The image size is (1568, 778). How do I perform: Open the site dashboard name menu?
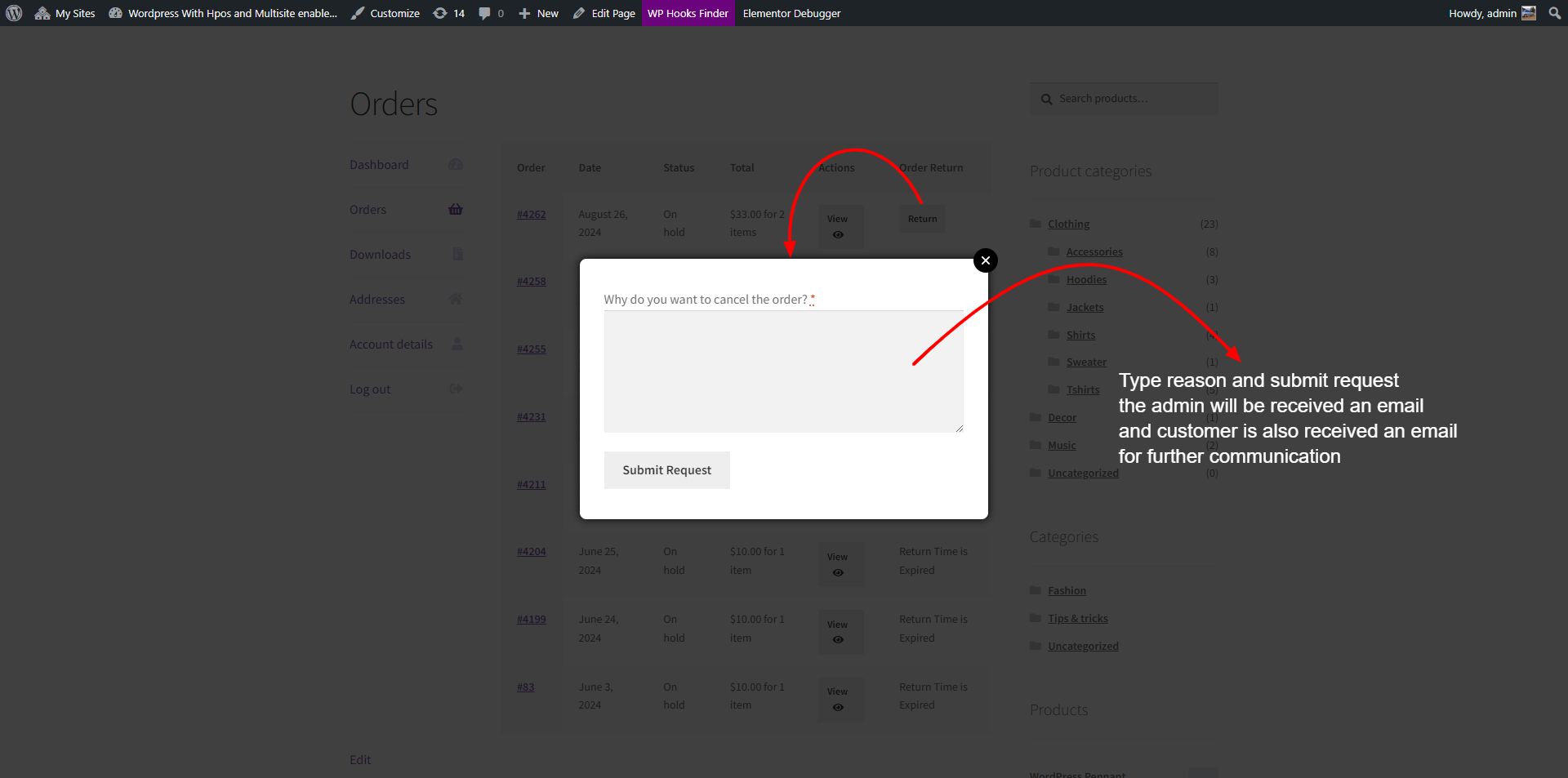pos(222,13)
